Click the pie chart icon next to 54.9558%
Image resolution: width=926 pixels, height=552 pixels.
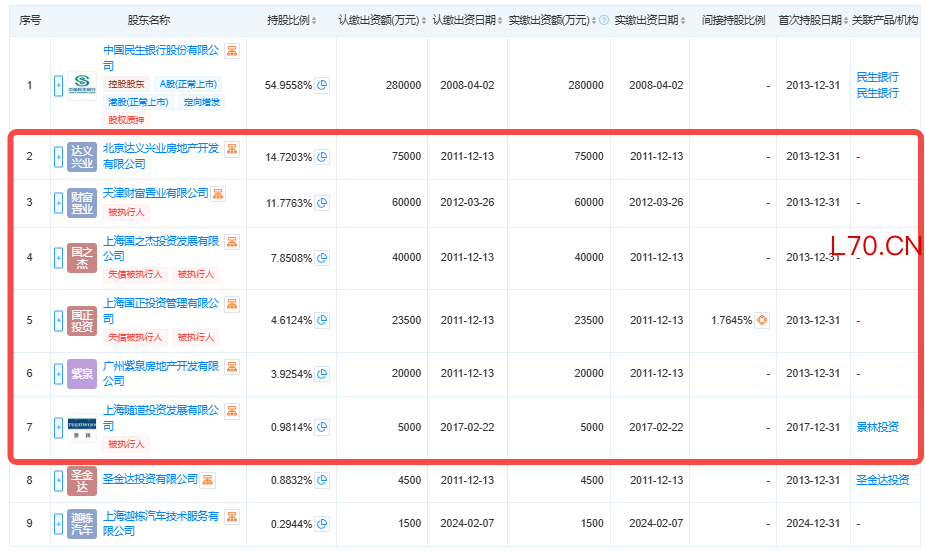click(x=322, y=85)
